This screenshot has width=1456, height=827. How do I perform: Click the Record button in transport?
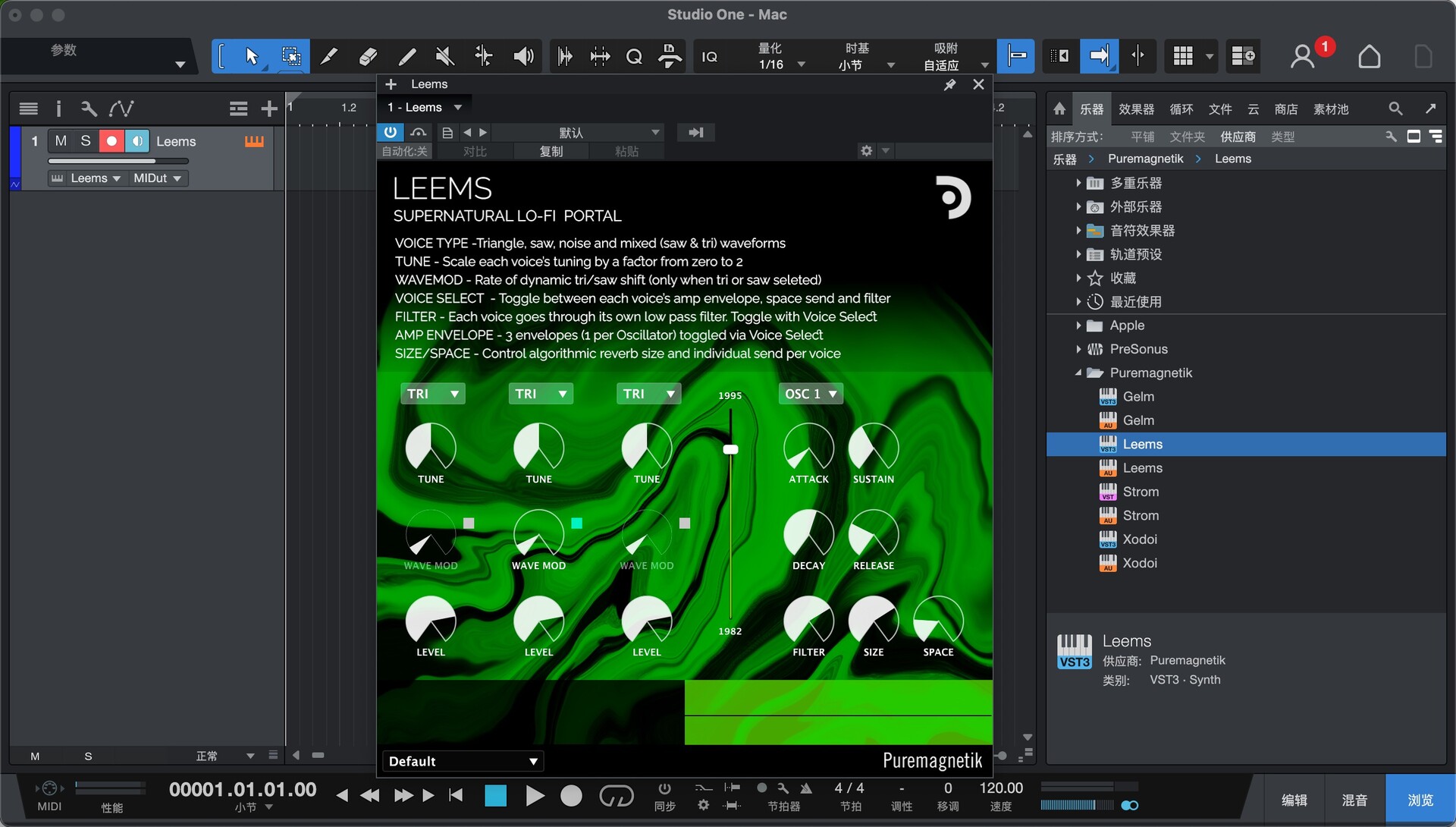(571, 795)
